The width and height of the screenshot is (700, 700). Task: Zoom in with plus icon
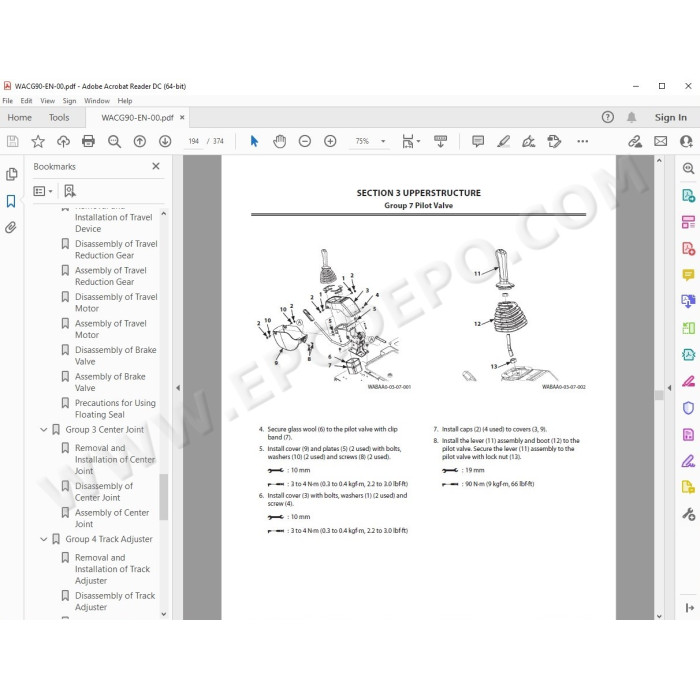pyautogui.click(x=330, y=142)
